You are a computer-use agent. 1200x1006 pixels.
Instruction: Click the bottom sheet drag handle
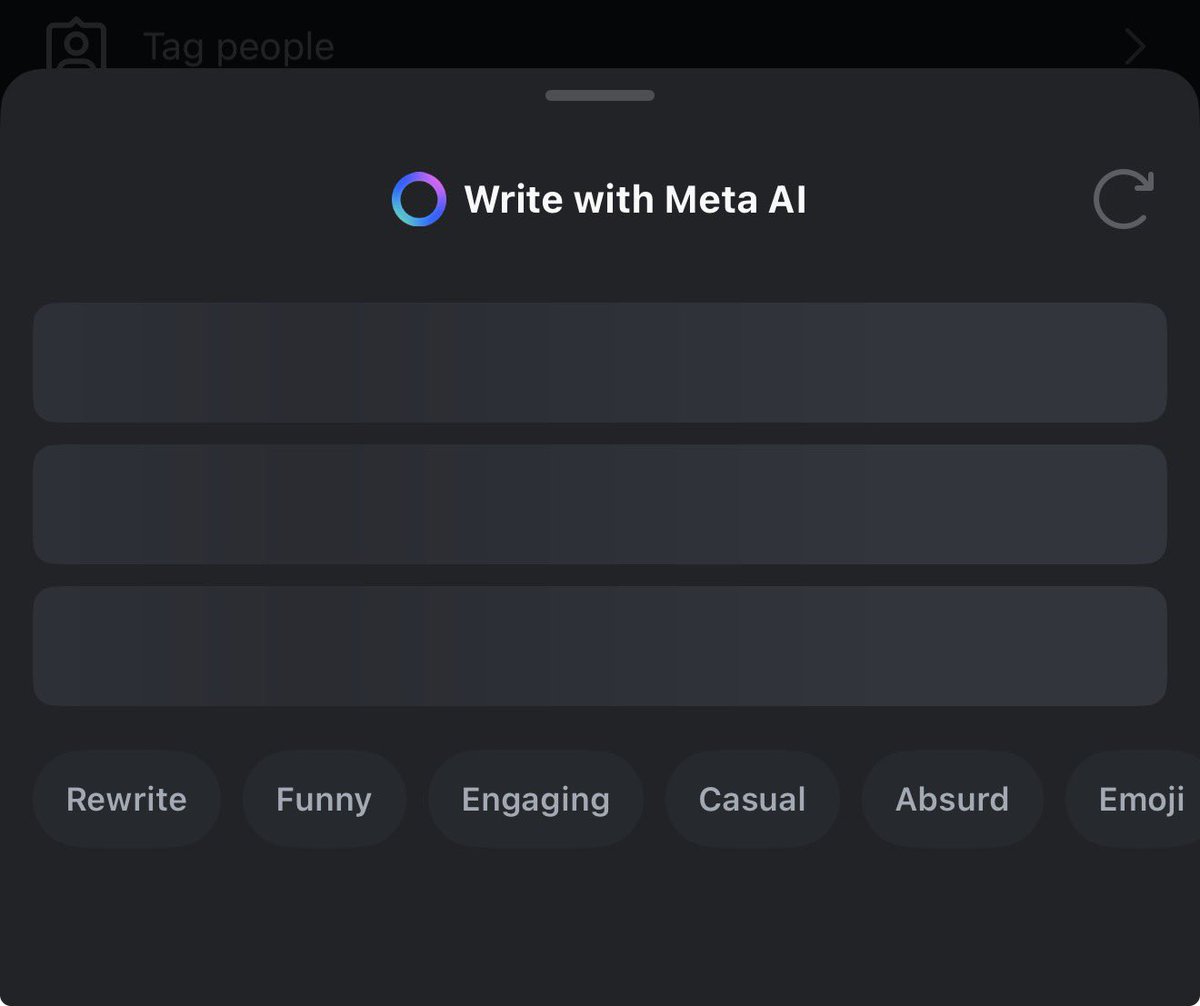click(x=600, y=96)
